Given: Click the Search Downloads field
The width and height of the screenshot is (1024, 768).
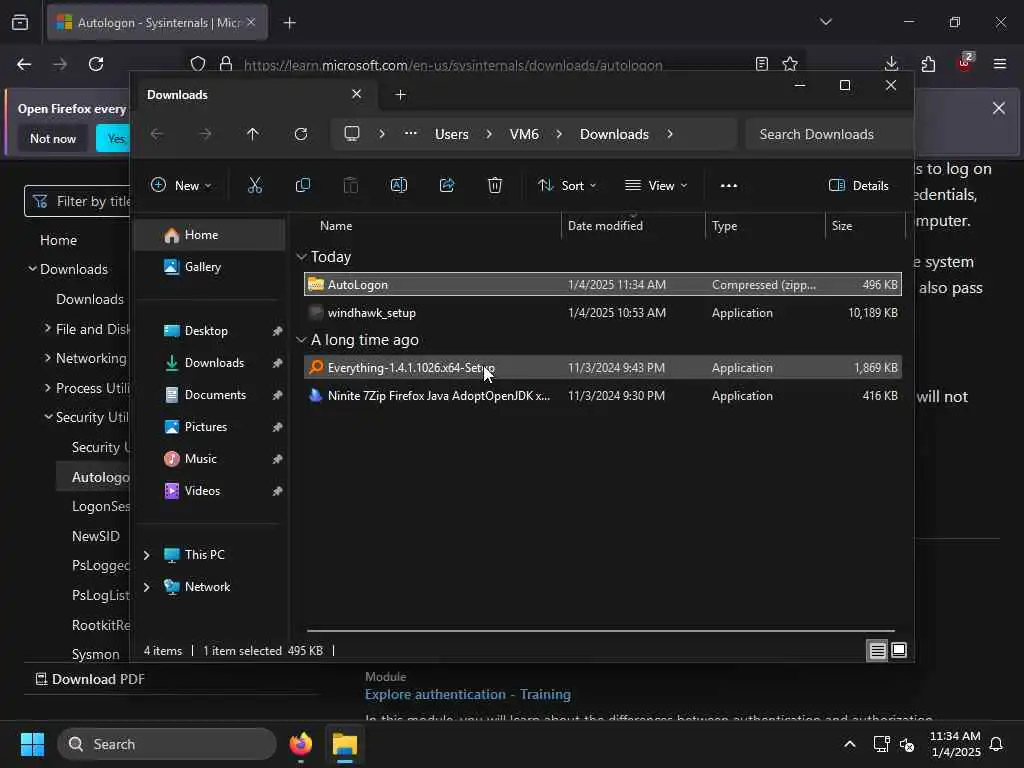Looking at the screenshot, I should (x=828, y=134).
